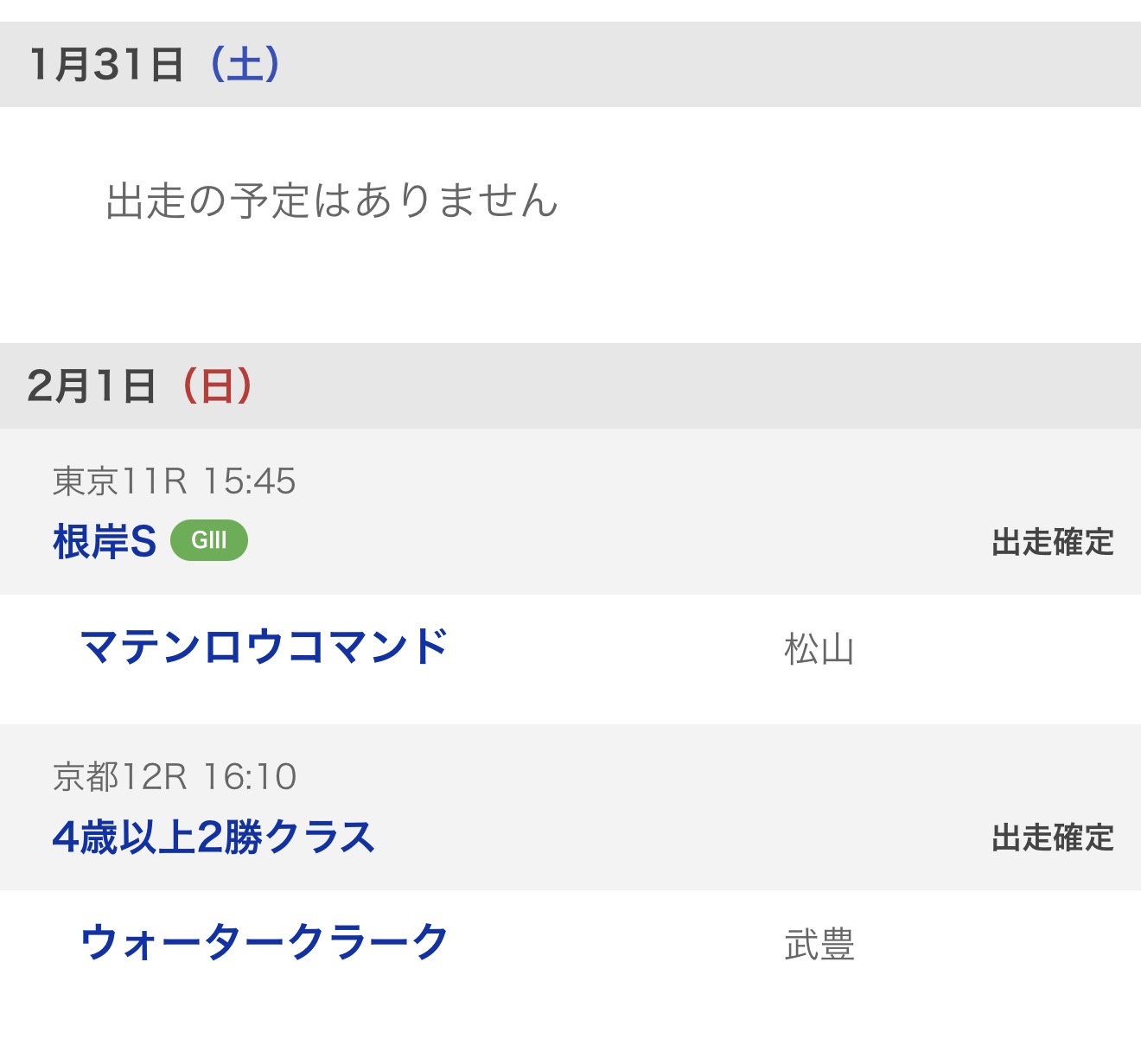The width and height of the screenshot is (1141, 1064).
Task: Click the 1月31日 date header
Action: pyautogui.click(x=105, y=65)
